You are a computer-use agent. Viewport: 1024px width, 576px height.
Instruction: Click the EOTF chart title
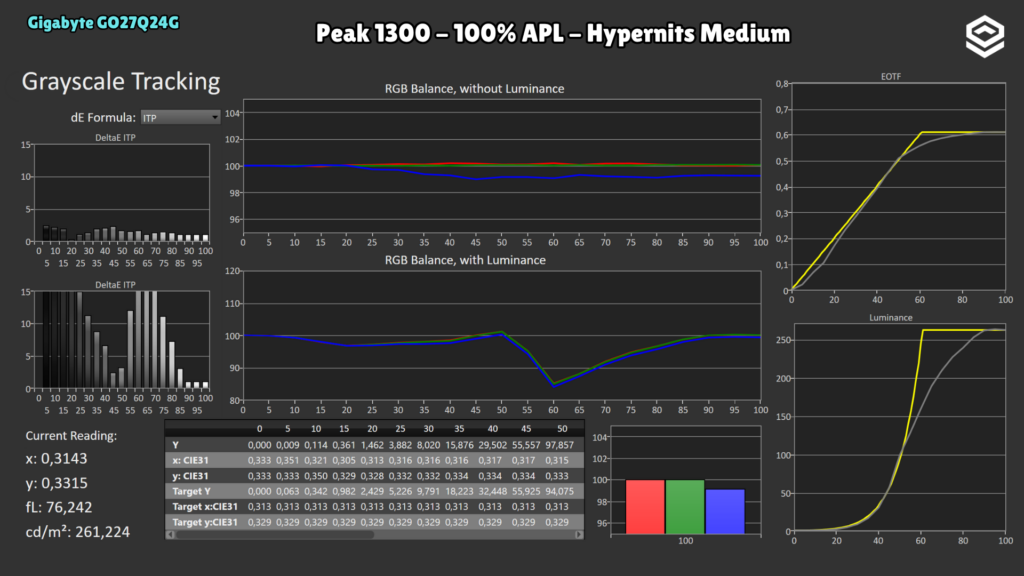click(891, 76)
